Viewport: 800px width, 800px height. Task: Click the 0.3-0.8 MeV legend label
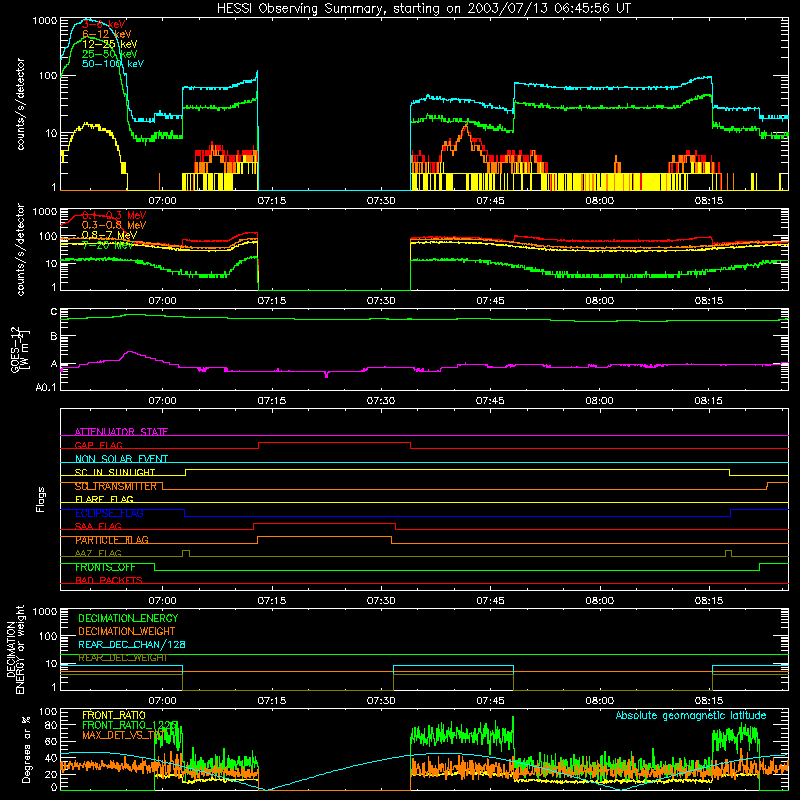coord(114,225)
